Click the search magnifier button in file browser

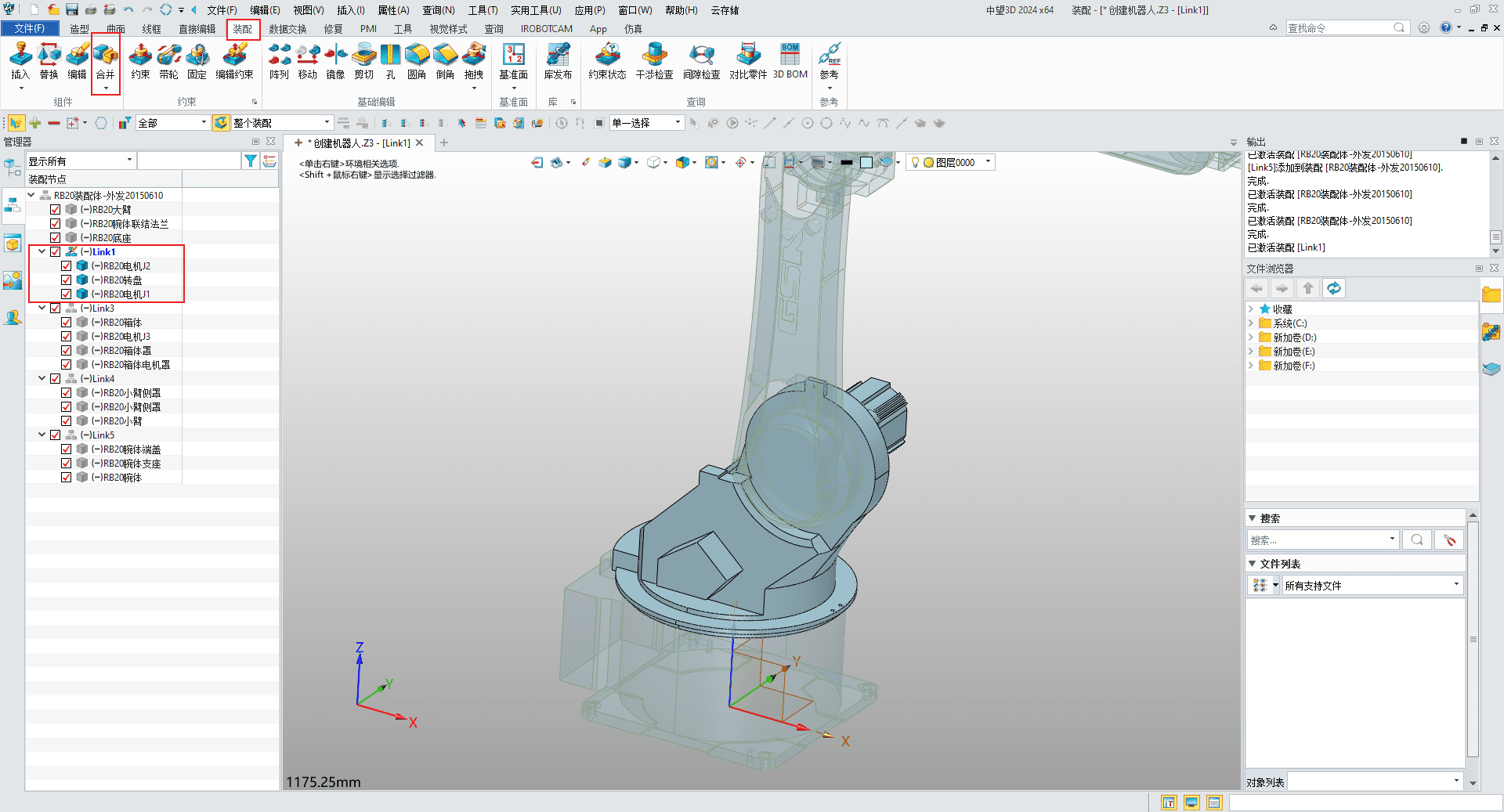tap(1416, 540)
